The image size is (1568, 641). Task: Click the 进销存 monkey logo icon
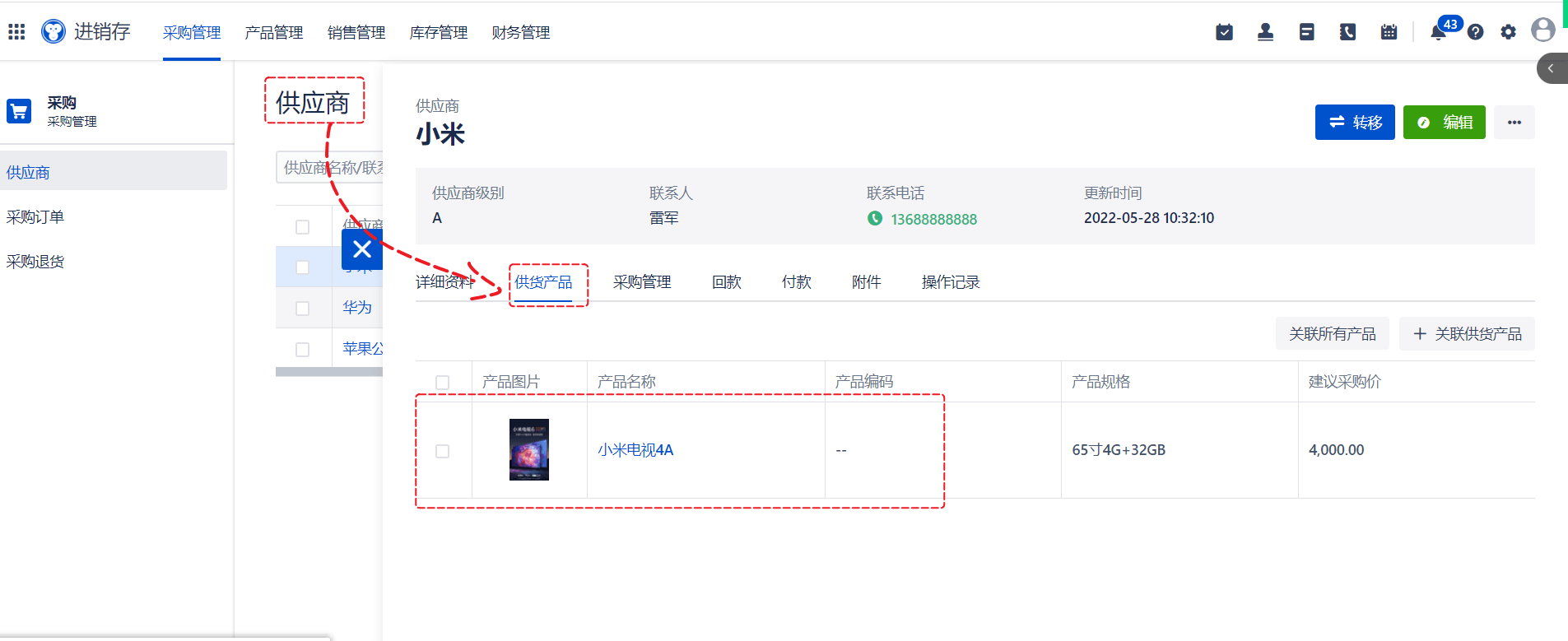[54, 32]
